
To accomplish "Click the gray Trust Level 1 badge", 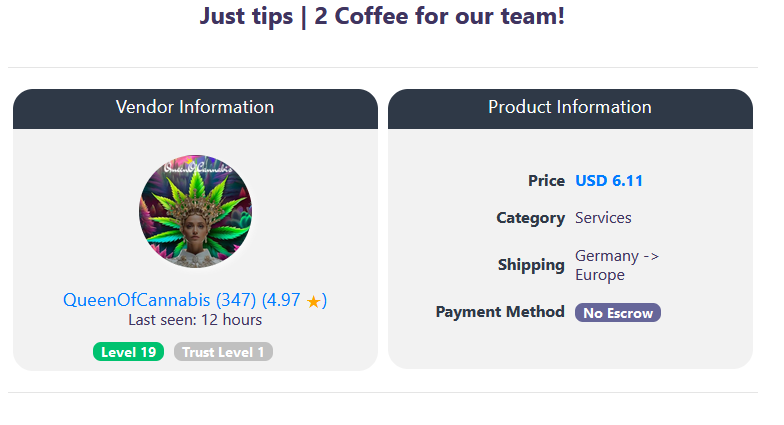I will [x=223, y=352].
